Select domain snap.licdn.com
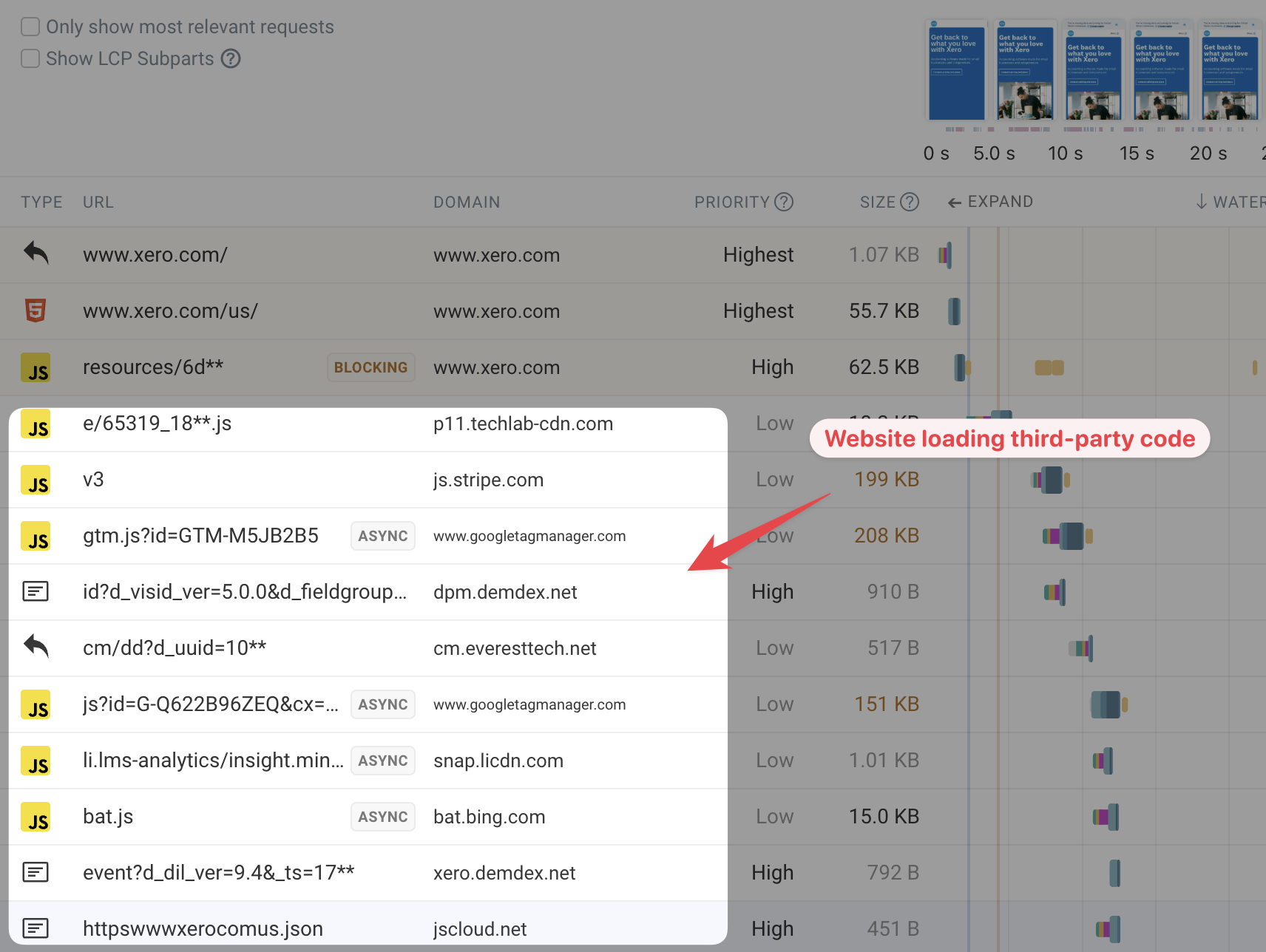Viewport: 1266px width, 952px height. pos(498,761)
